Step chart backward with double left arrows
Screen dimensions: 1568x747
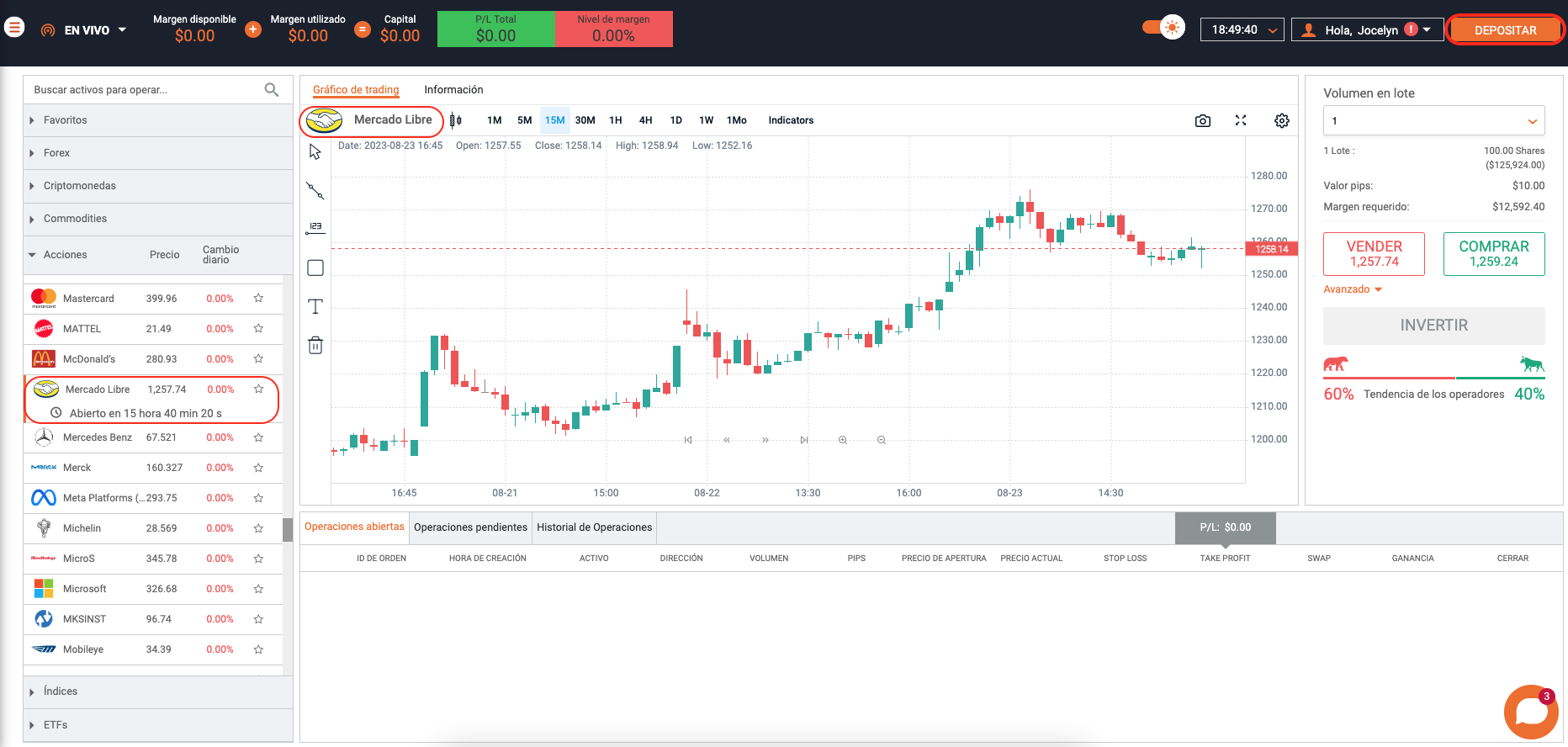[727, 440]
